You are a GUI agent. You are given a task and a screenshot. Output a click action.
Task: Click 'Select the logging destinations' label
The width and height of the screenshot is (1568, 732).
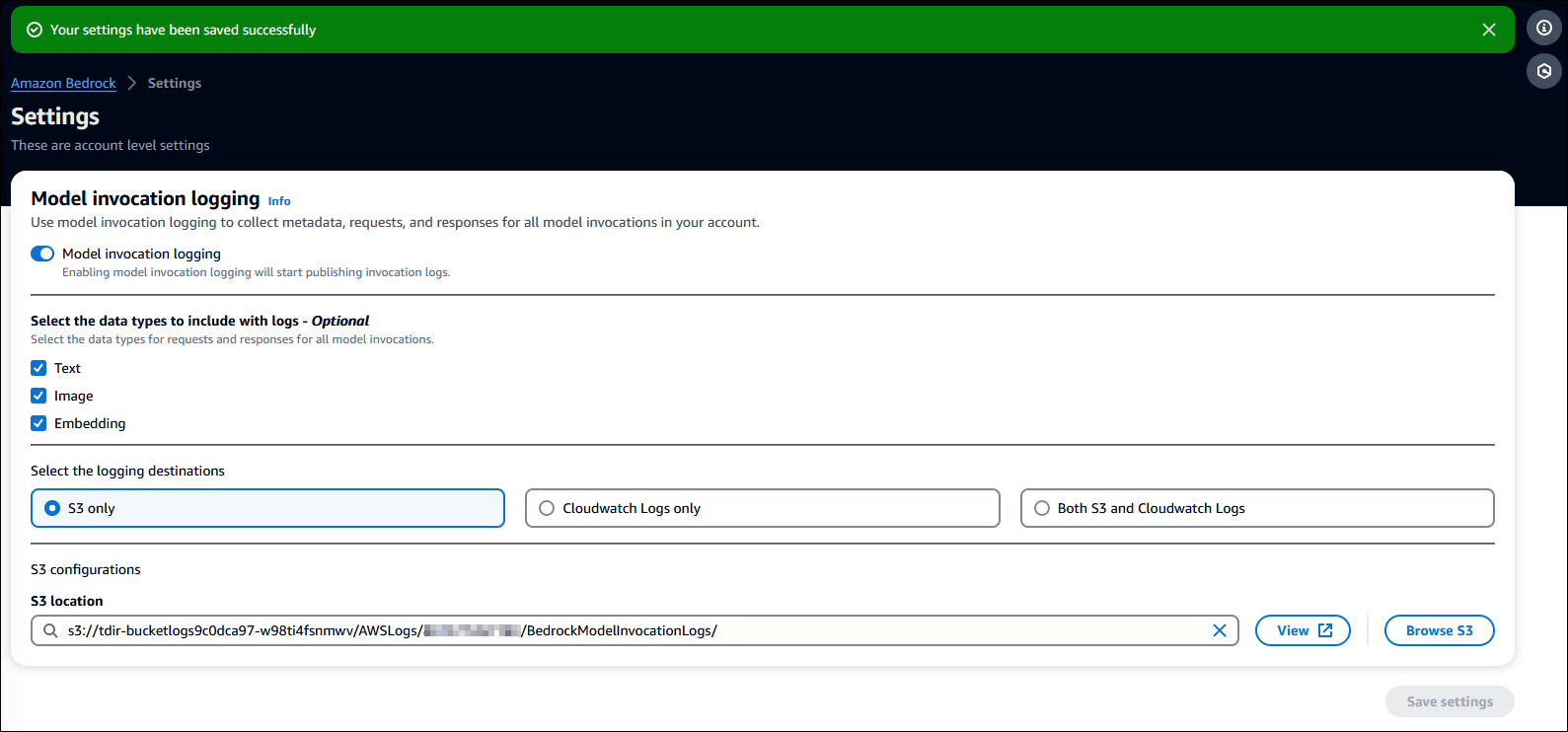tap(127, 471)
